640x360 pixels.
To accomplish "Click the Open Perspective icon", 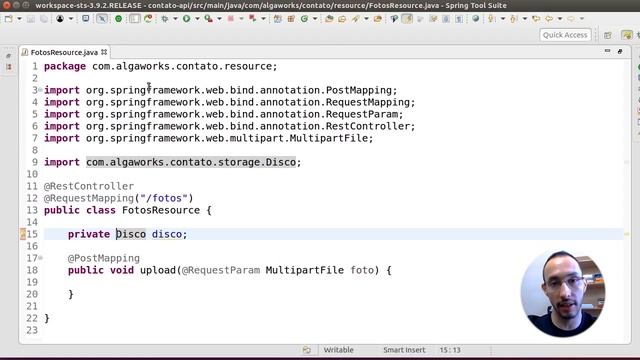I will pos(608,36).
